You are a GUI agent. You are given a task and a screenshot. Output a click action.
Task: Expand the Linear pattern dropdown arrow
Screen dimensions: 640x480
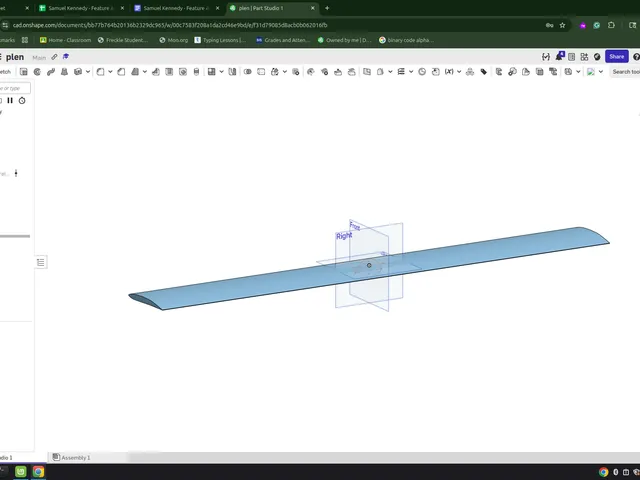coord(222,72)
